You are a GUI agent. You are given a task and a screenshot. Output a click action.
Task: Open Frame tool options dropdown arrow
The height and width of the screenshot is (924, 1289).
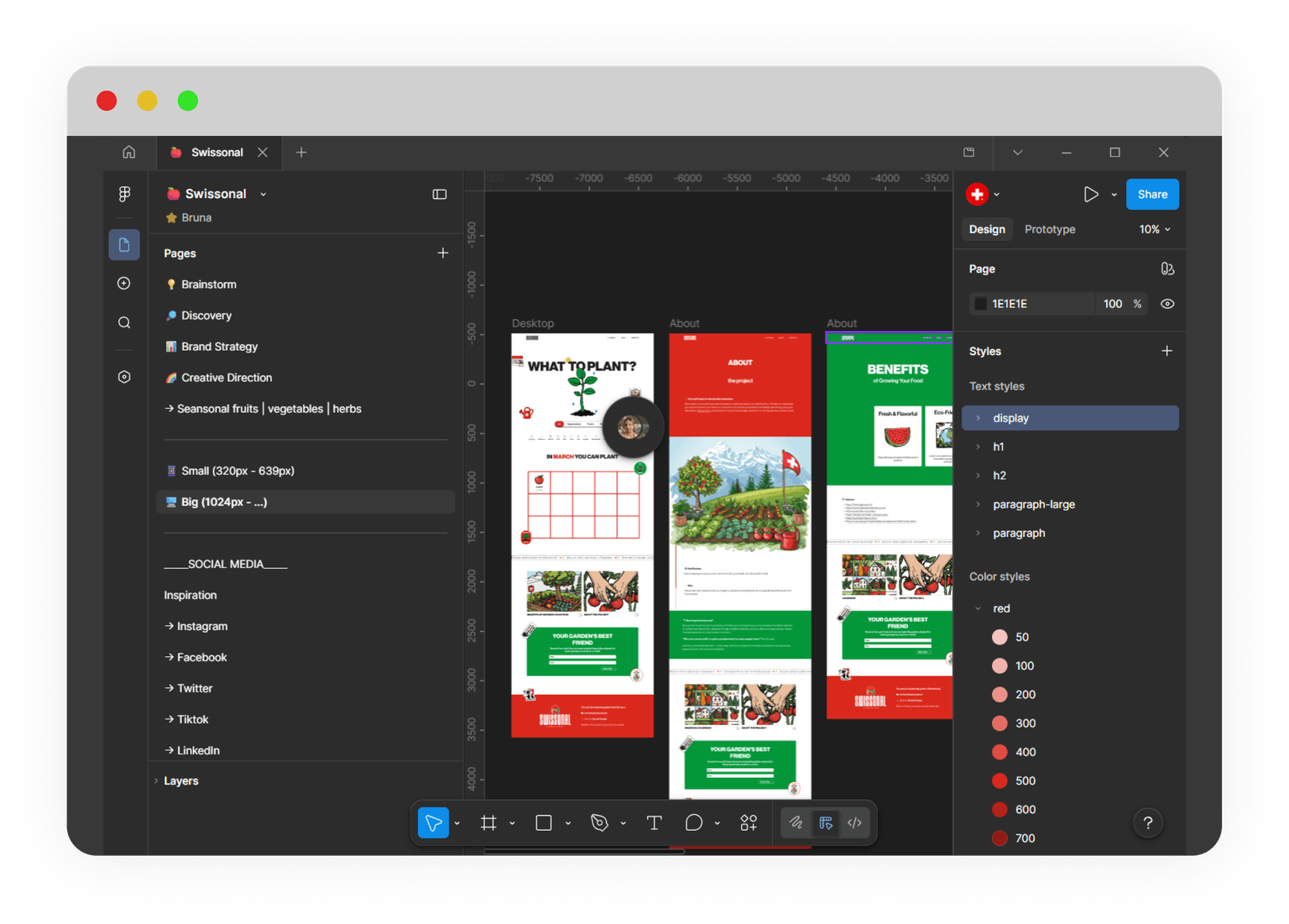[x=512, y=824]
